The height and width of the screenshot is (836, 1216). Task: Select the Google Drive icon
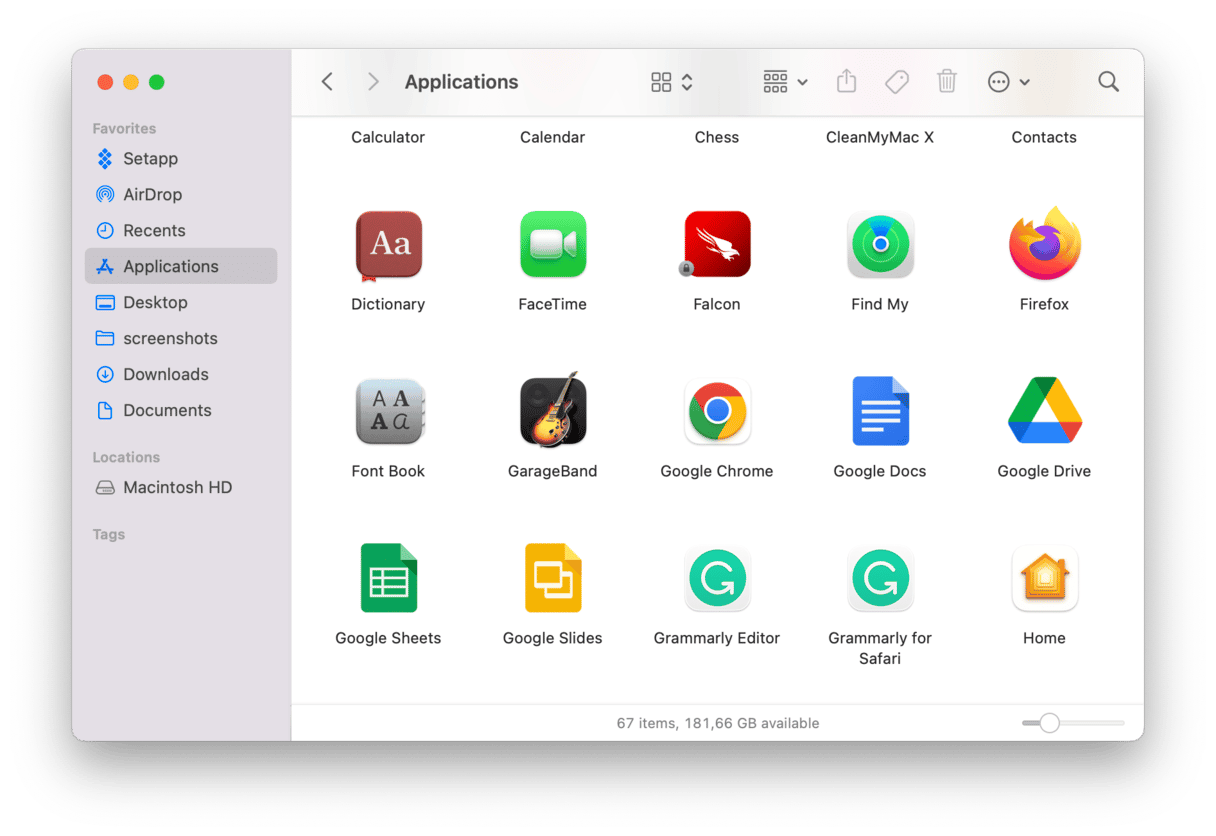click(1044, 411)
